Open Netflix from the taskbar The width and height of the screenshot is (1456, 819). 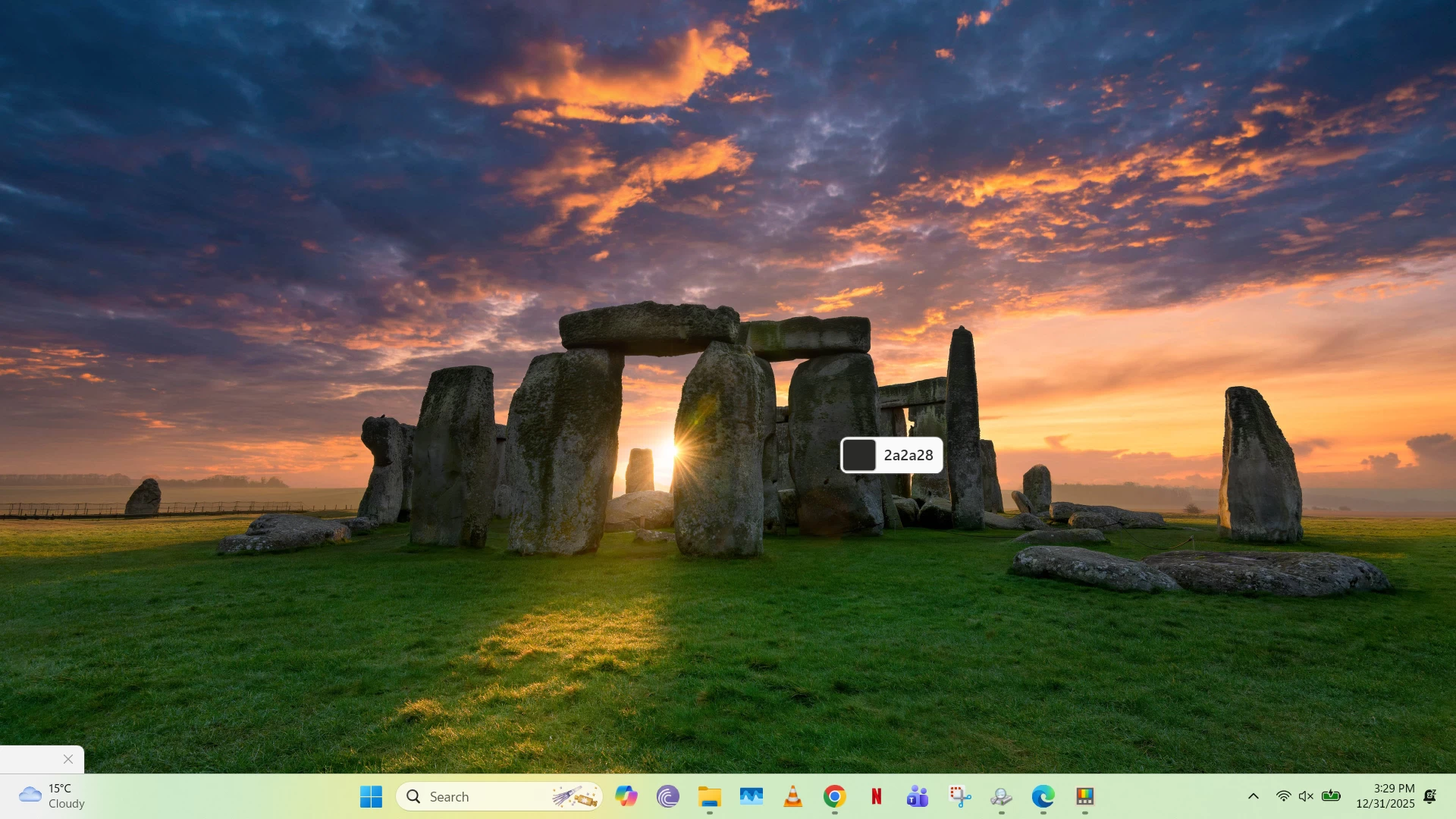tap(877, 796)
